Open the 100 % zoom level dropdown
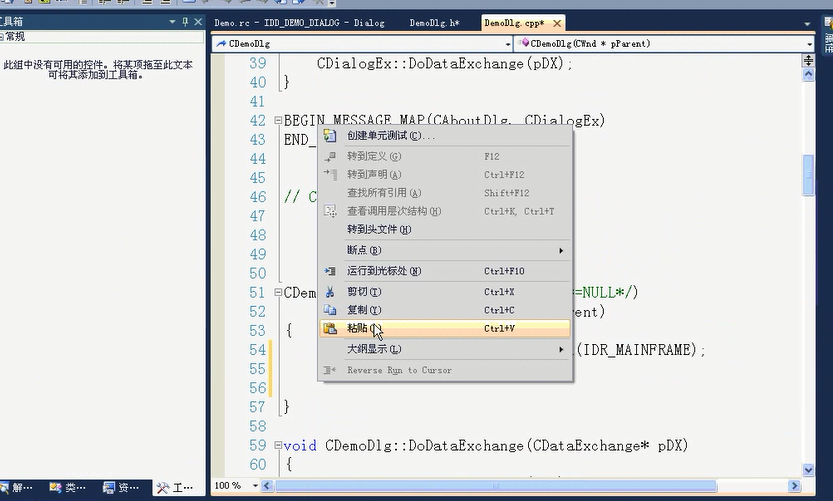This screenshot has height=501, width=833. 255,486
